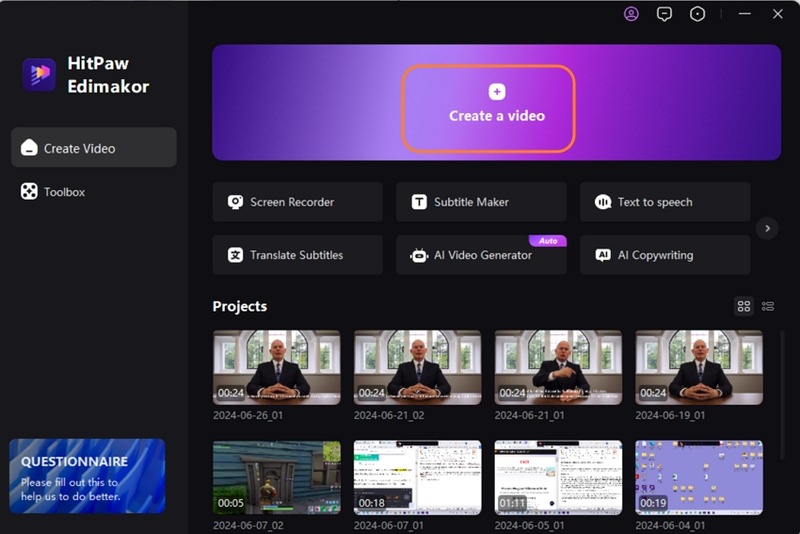The width and height of the screenshot is (800, 534).
Task: Click the Text to speech waveform icon
Action: tap(603, 202)
